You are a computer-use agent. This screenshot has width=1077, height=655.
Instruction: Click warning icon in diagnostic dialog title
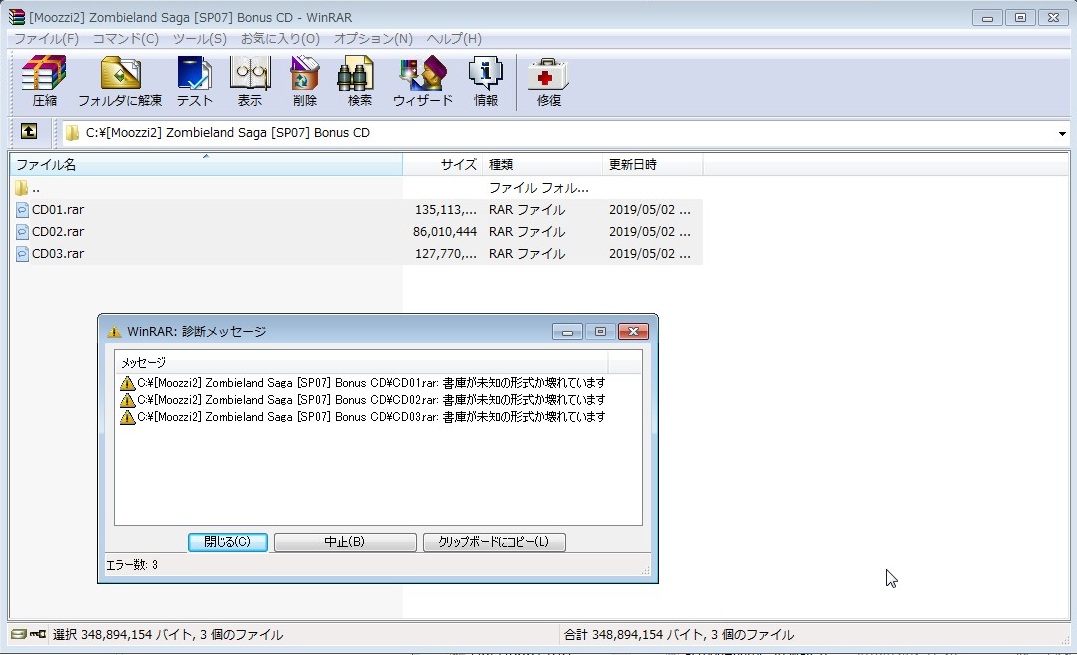(x=115, y=332)
